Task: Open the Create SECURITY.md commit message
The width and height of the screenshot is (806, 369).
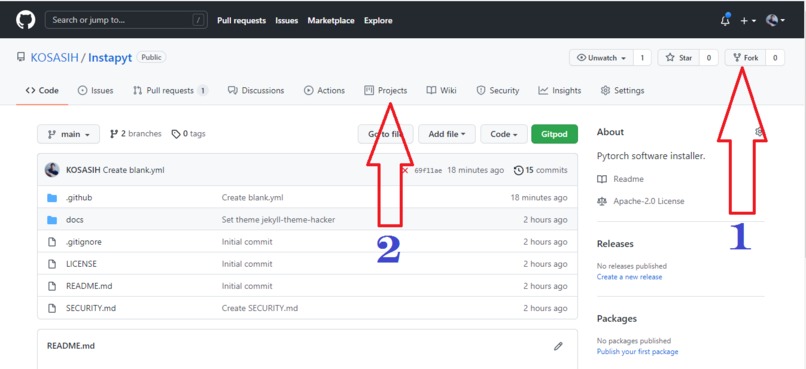Action: [260, 308]
